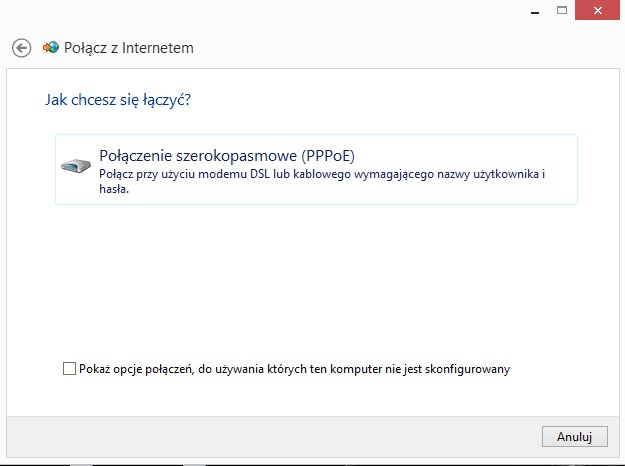This screenshot has height=466, width=625.
Task: Maximize the connection wizard window
Action: click(561, 9)
